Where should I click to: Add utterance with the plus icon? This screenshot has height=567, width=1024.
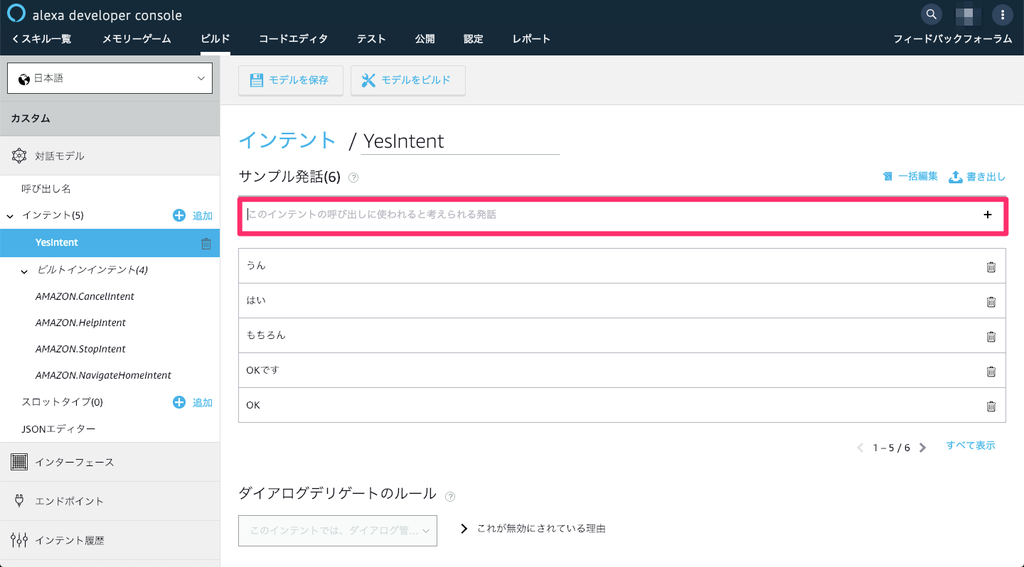[987, 214]
